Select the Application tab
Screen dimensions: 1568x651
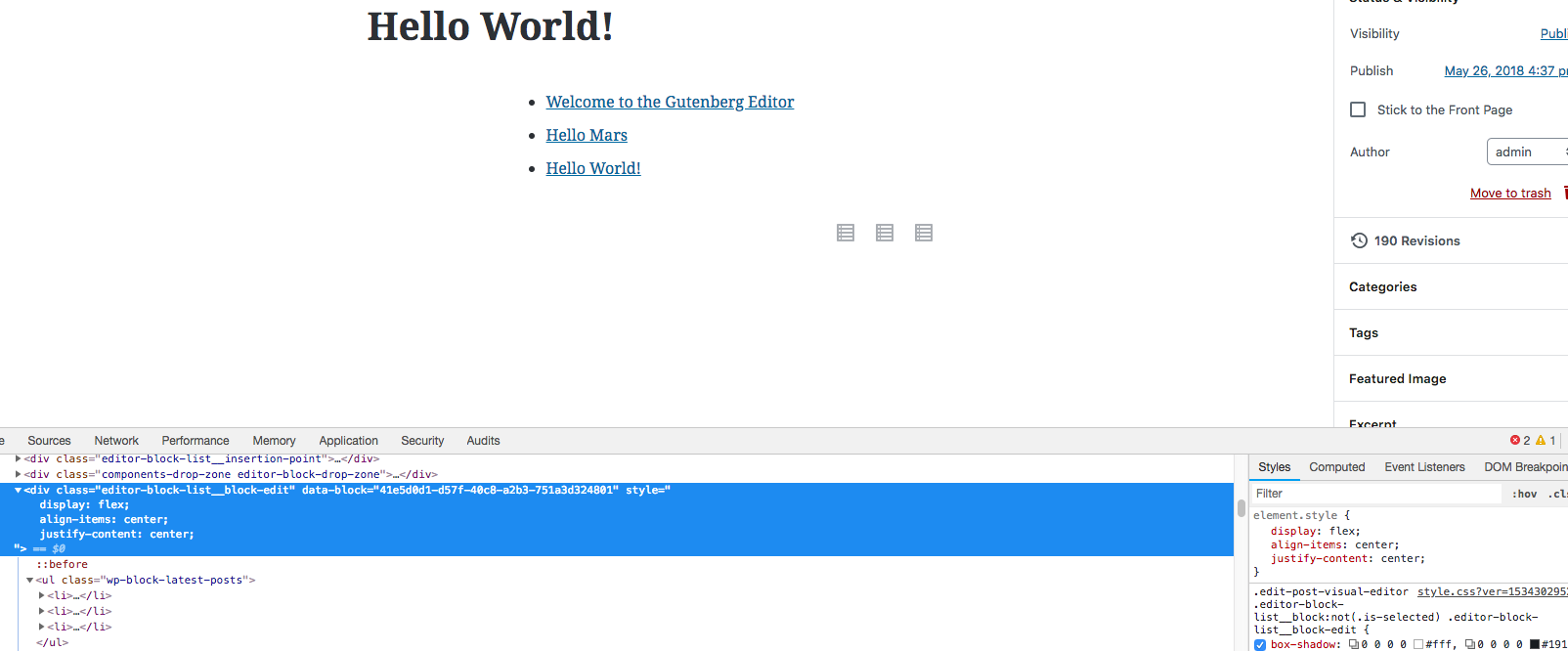pos(348,441)
